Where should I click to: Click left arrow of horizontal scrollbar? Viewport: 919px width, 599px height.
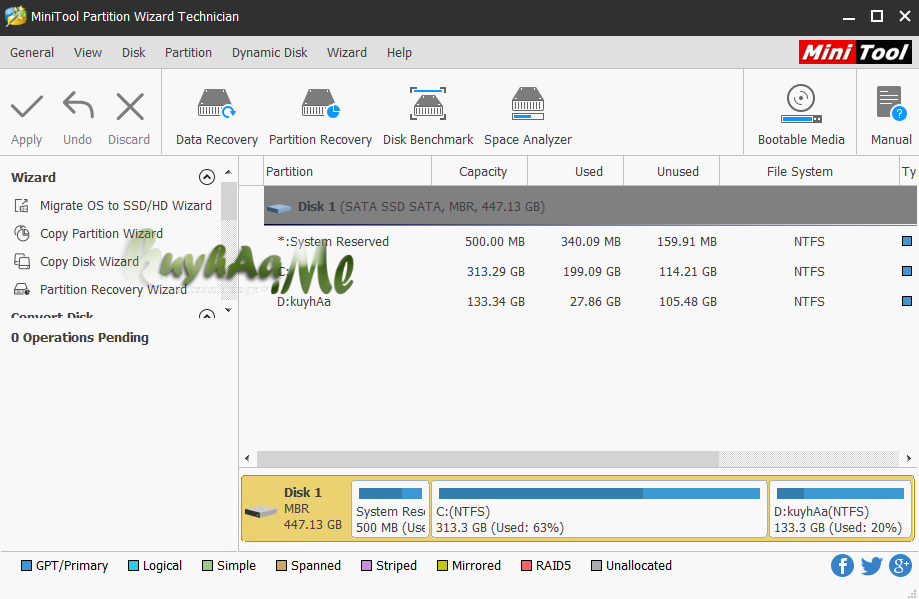pos(247,458)
